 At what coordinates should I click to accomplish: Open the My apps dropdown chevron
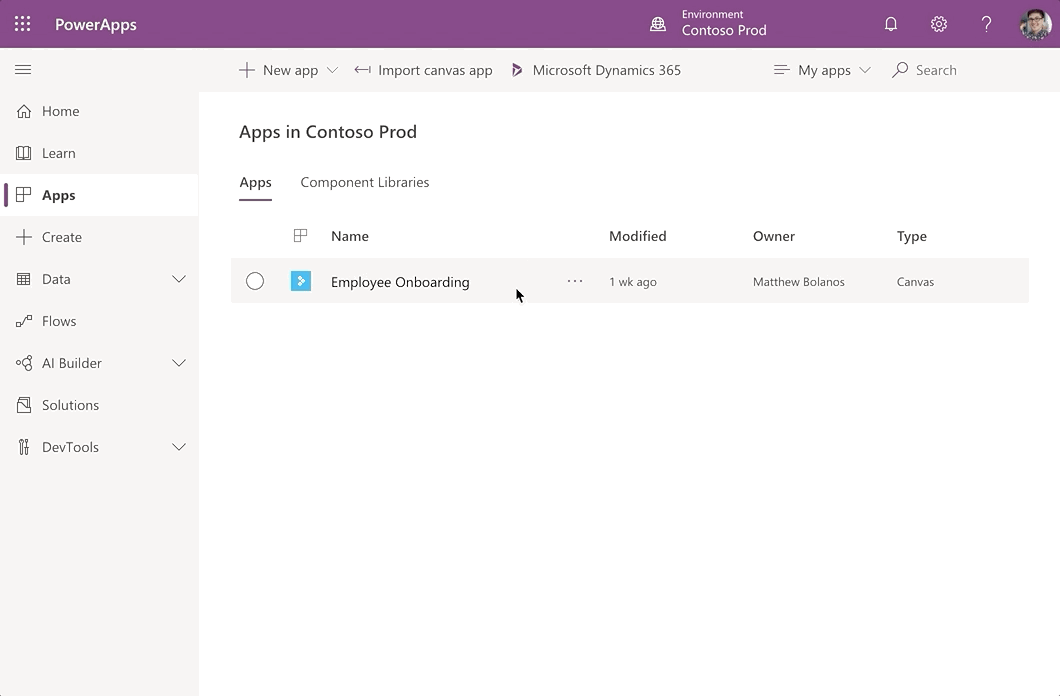865,70
